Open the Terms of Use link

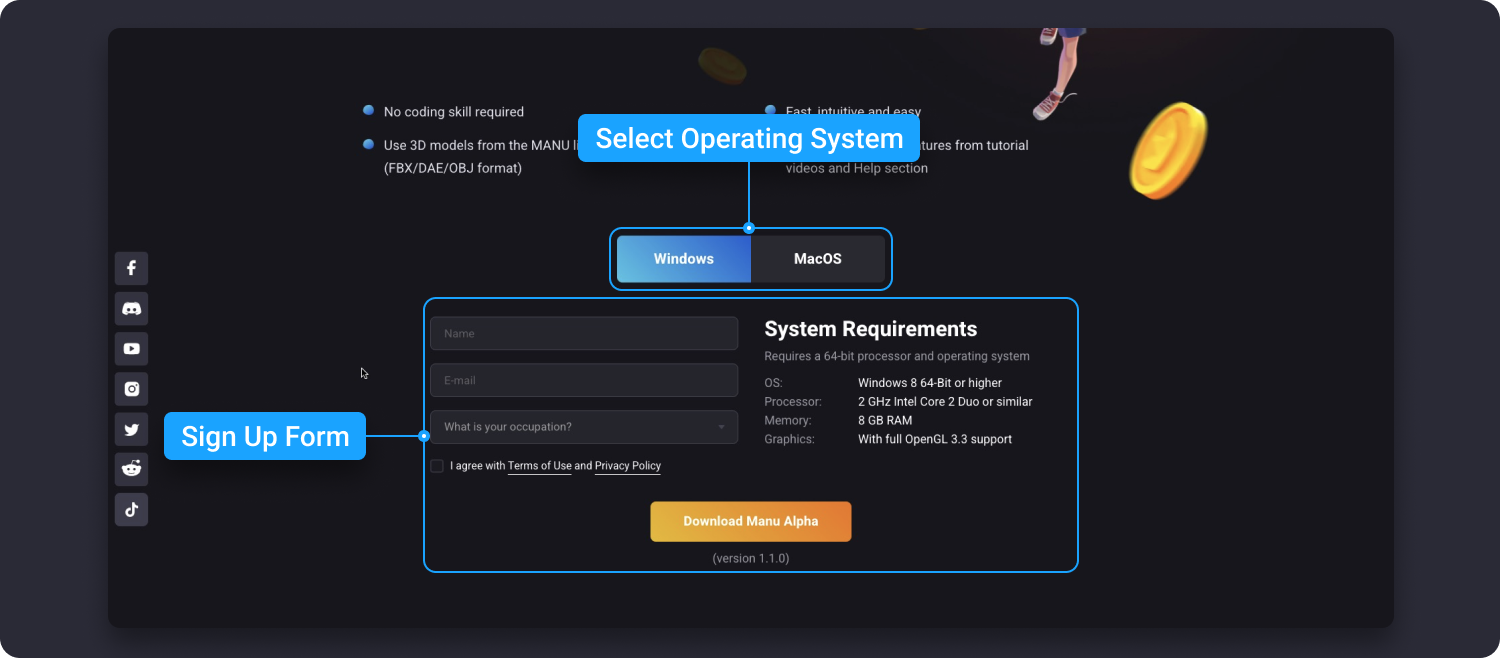point(540,466)
